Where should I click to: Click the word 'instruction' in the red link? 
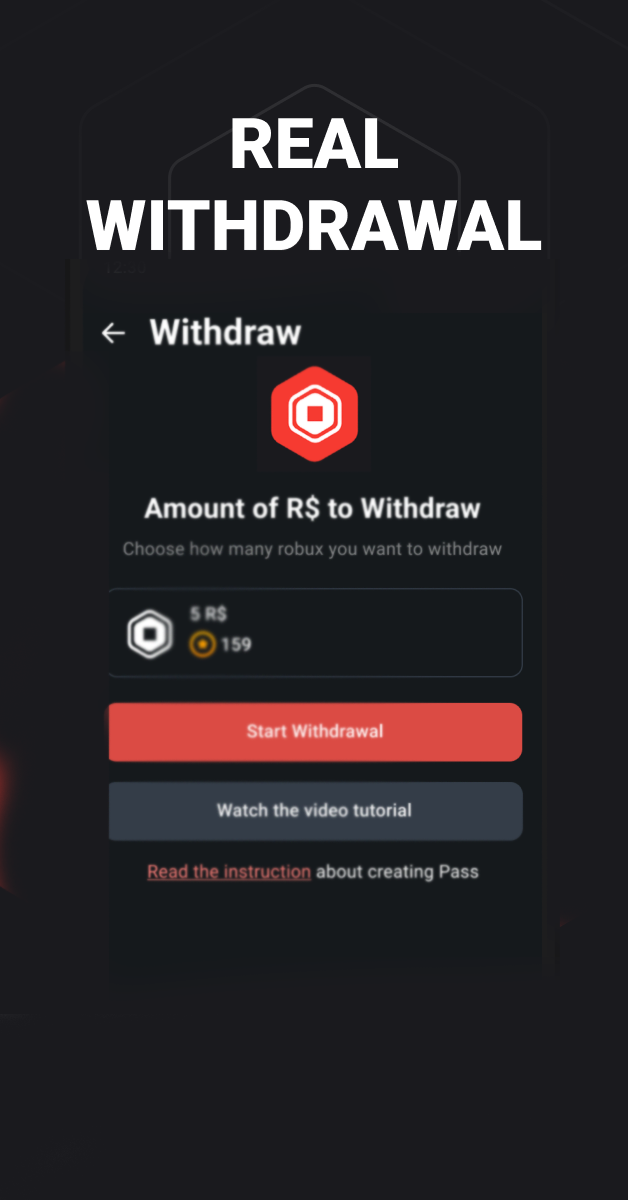tap(267, 872)
